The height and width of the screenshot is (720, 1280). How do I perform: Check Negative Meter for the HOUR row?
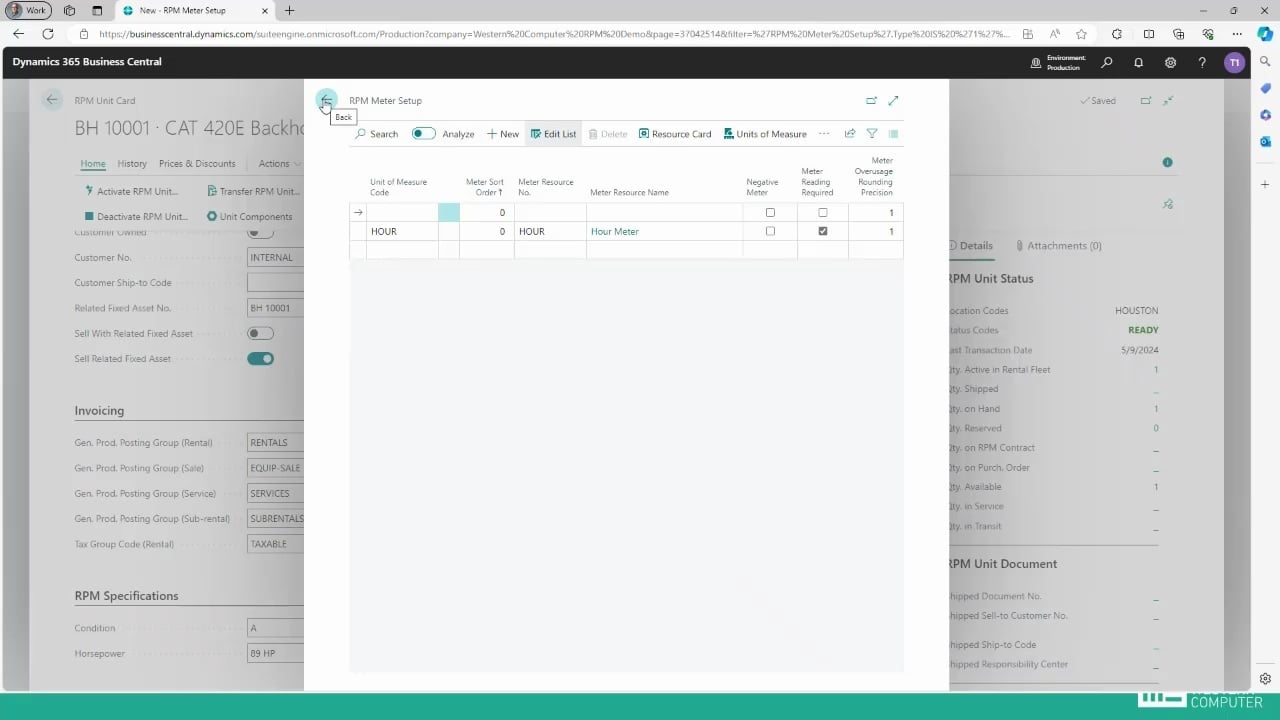click(770, 231)
